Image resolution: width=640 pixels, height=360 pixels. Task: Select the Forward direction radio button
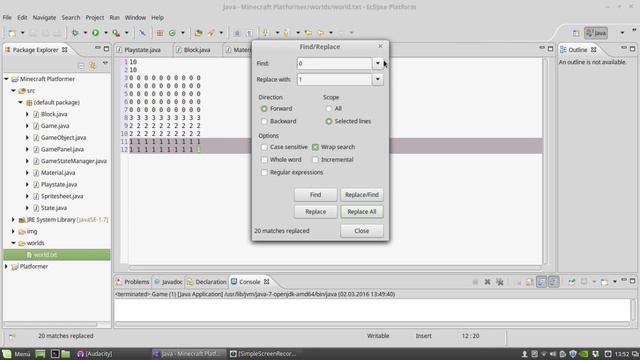click(264, 109)
